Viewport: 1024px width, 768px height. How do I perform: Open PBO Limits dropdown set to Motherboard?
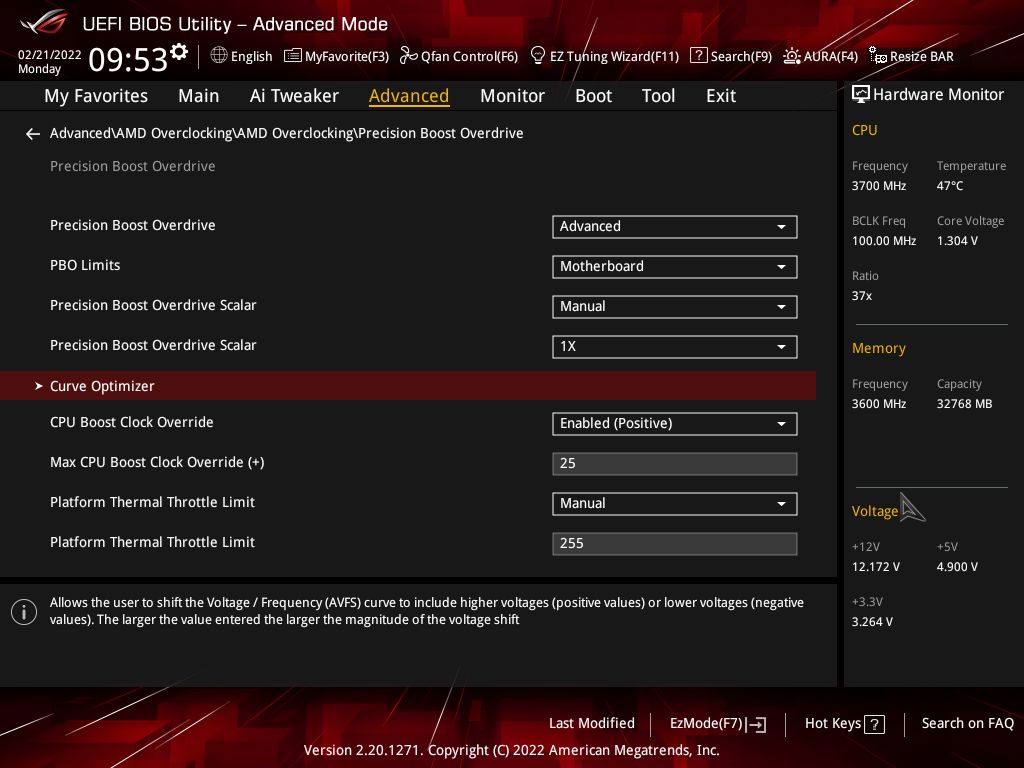(675, 266)
